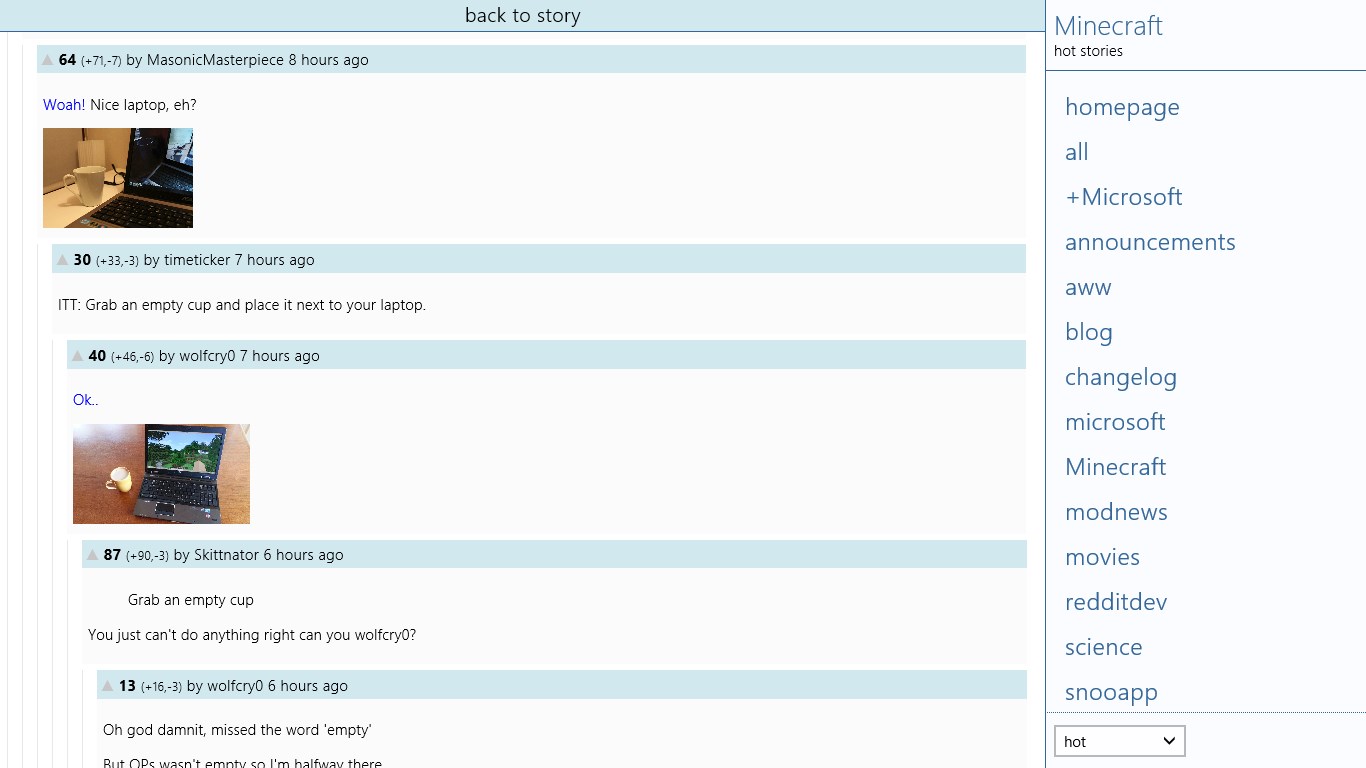Open the 'hot' sort dropdown
This screenshot has width=1366, height=768.
click(1120, 741)
